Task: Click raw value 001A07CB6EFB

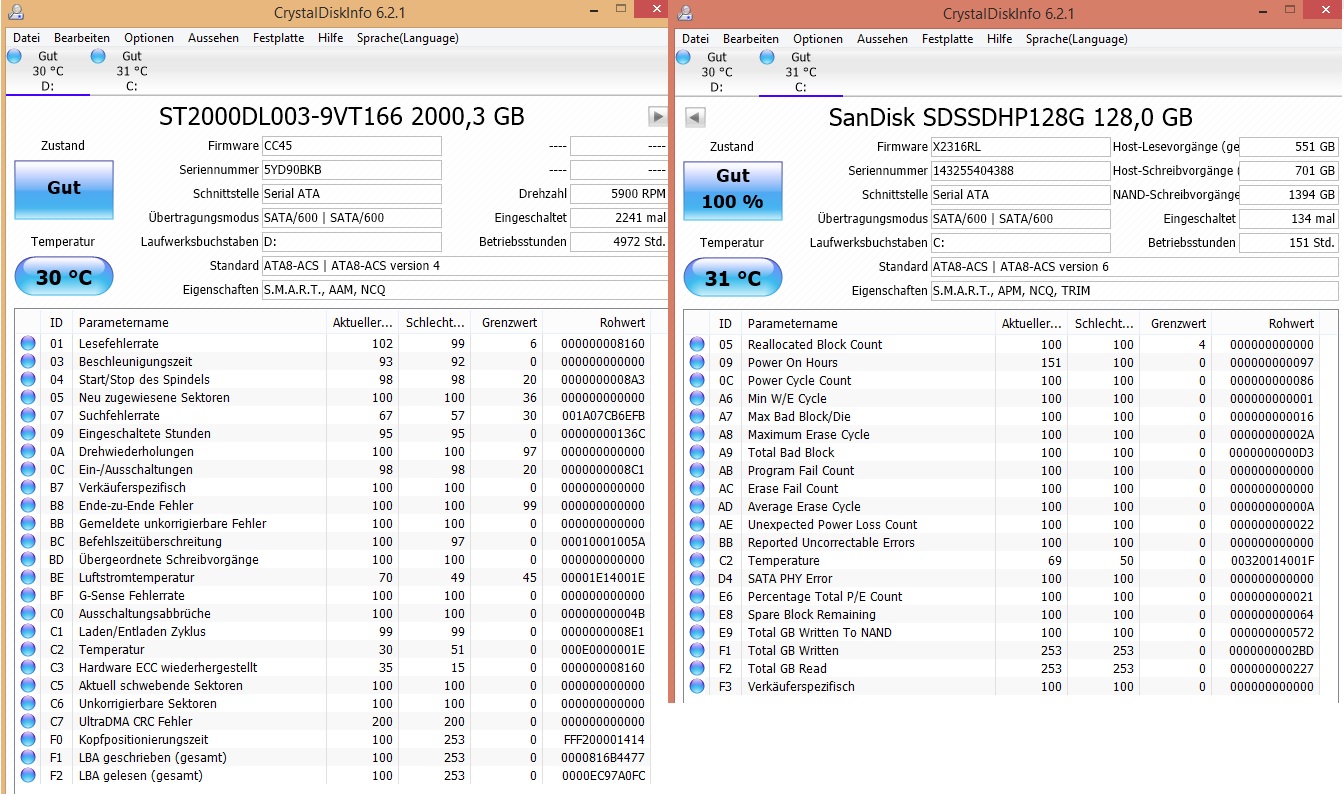Action: click(603, 416)
